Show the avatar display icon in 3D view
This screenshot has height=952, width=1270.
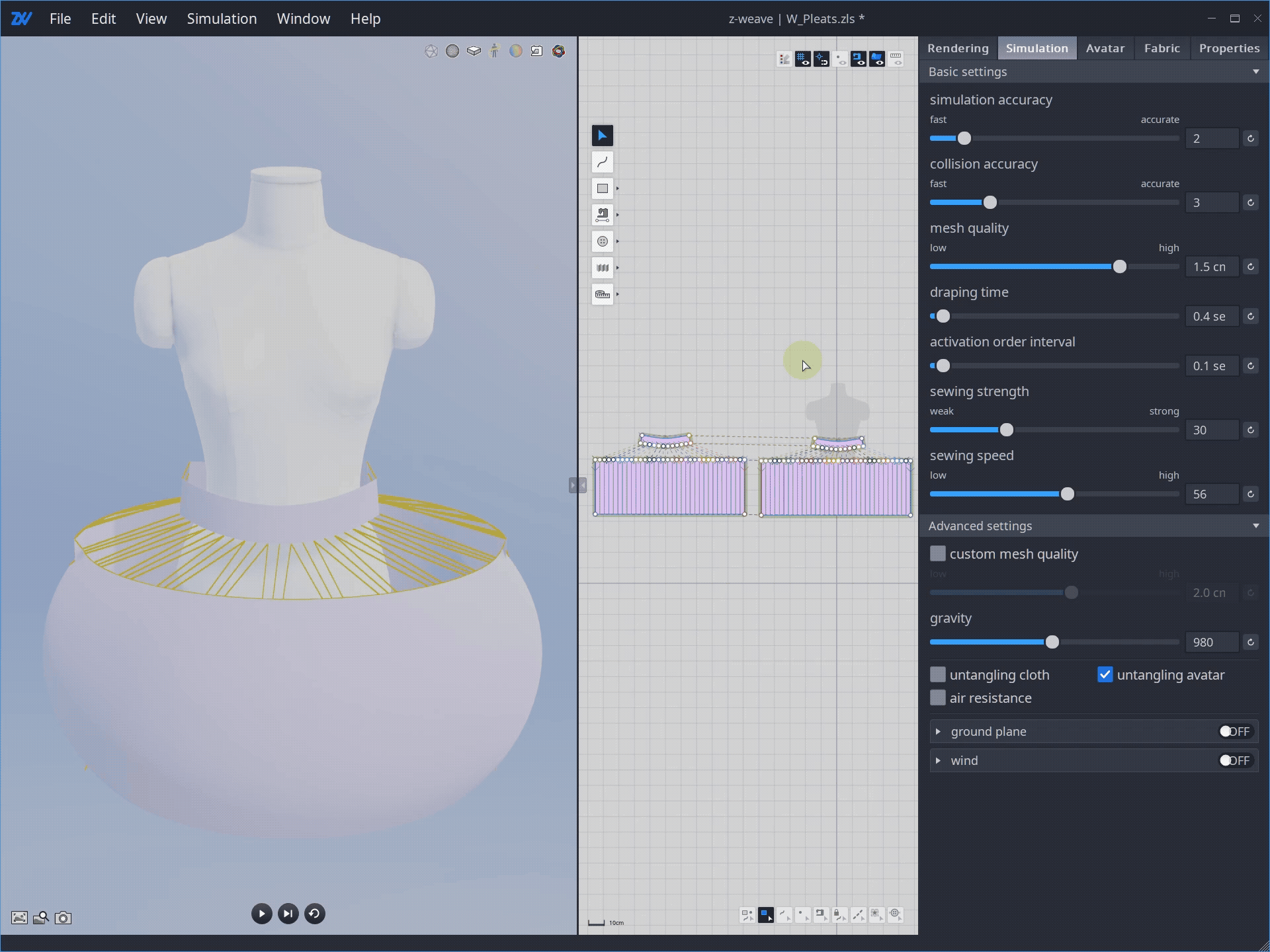point(495,51)
